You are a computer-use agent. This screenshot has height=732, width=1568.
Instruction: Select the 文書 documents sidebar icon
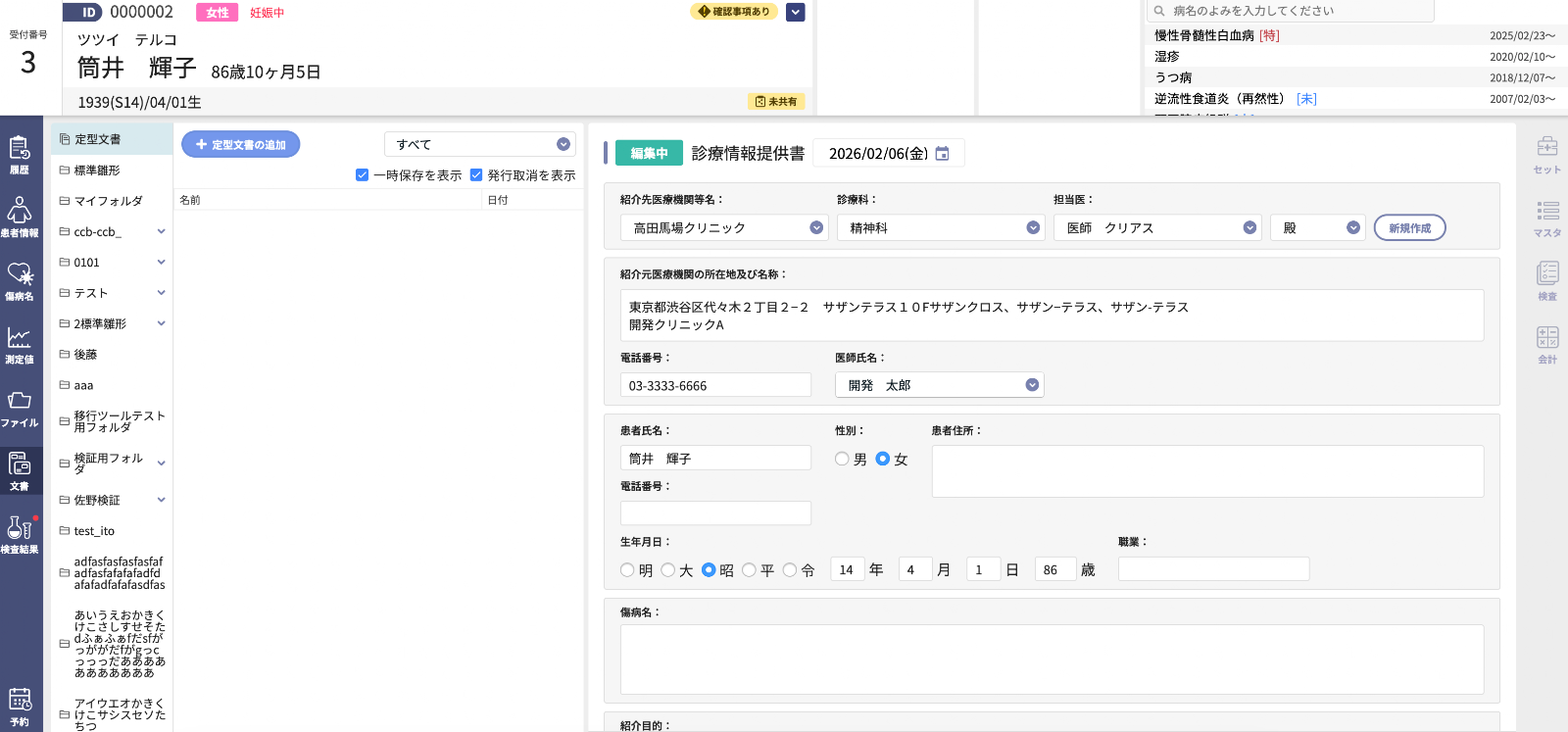click(x=20, y=471)
